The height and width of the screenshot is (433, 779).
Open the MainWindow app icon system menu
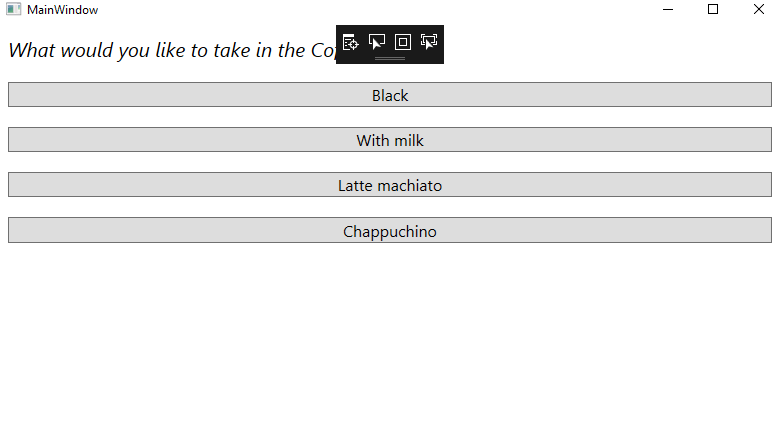point(13,9)
